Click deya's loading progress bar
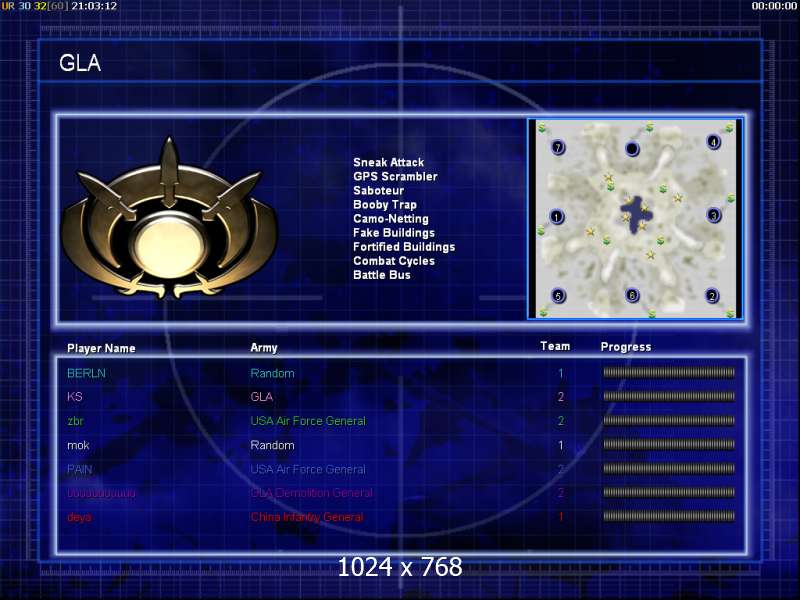Screen dimensions: 800x600 669,516
